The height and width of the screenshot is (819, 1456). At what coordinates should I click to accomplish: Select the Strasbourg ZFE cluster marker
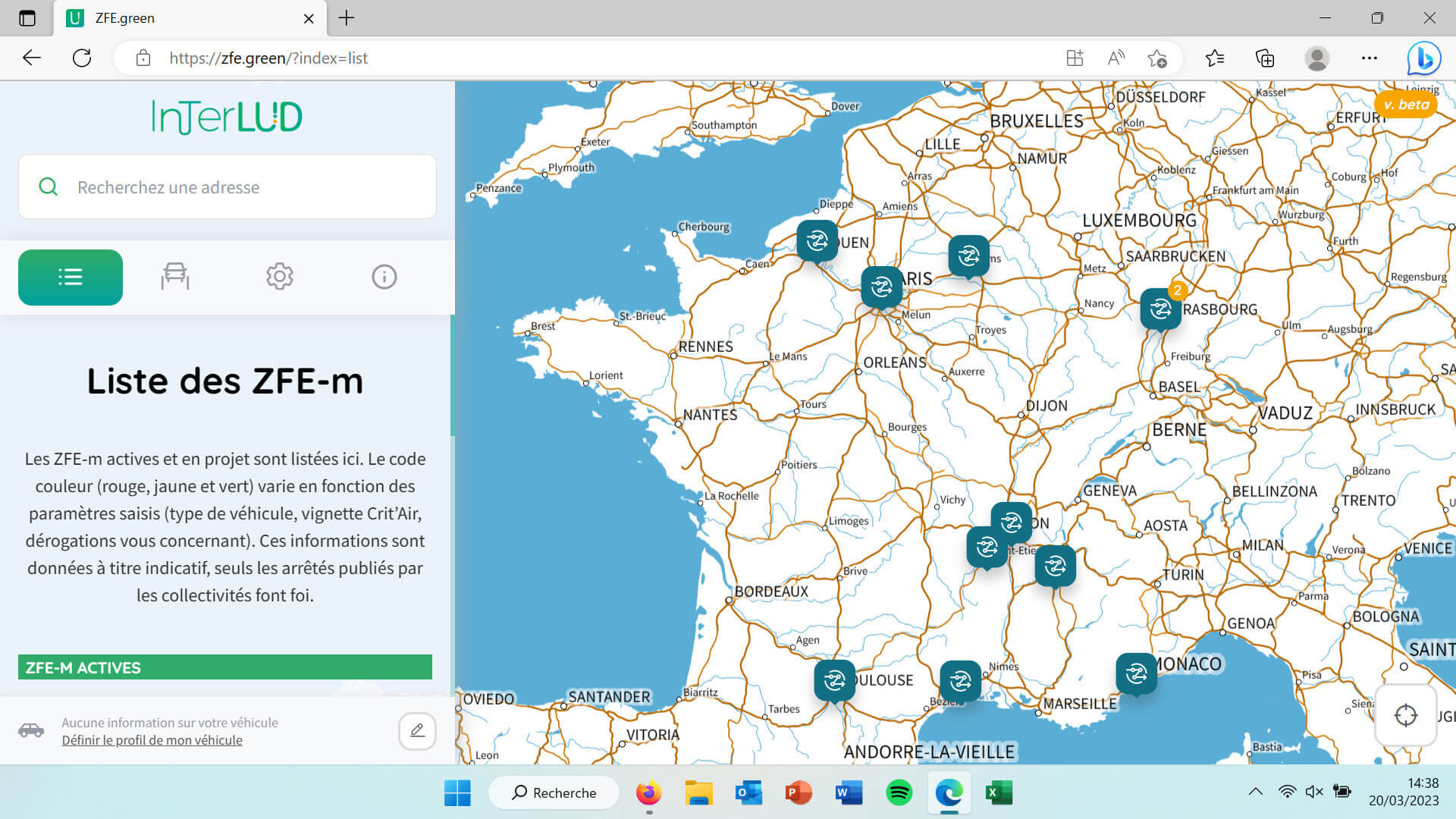tap(1162, 309)
